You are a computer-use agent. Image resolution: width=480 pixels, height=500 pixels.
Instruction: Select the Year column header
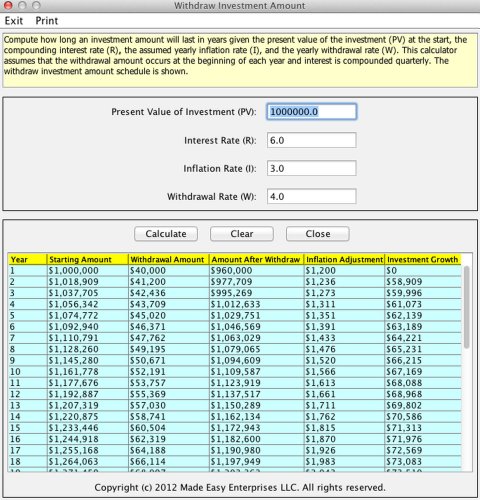pyautogui.click(x=28, y=259)
